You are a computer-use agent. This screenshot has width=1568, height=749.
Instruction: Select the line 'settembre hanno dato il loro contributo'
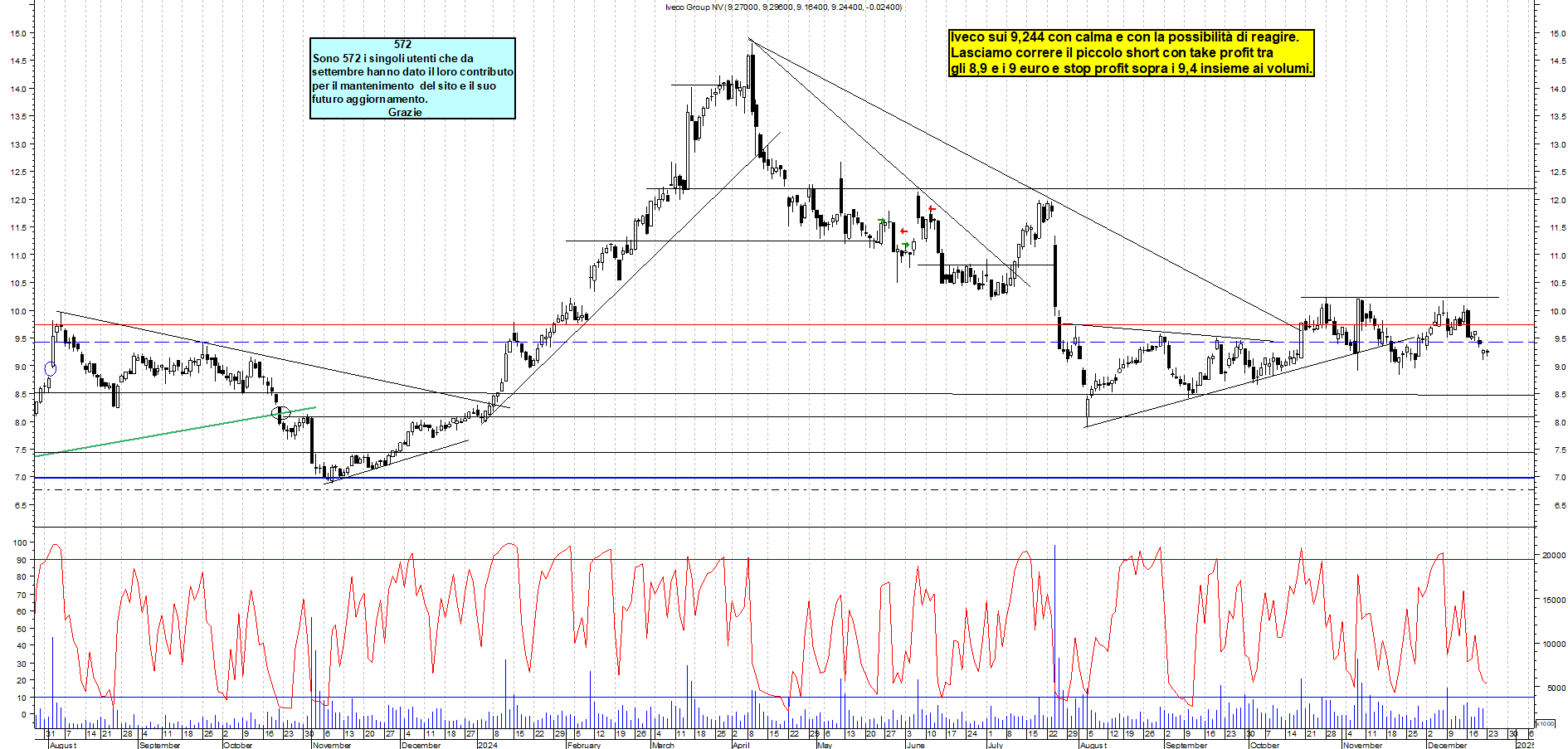(x=413, y=71)
